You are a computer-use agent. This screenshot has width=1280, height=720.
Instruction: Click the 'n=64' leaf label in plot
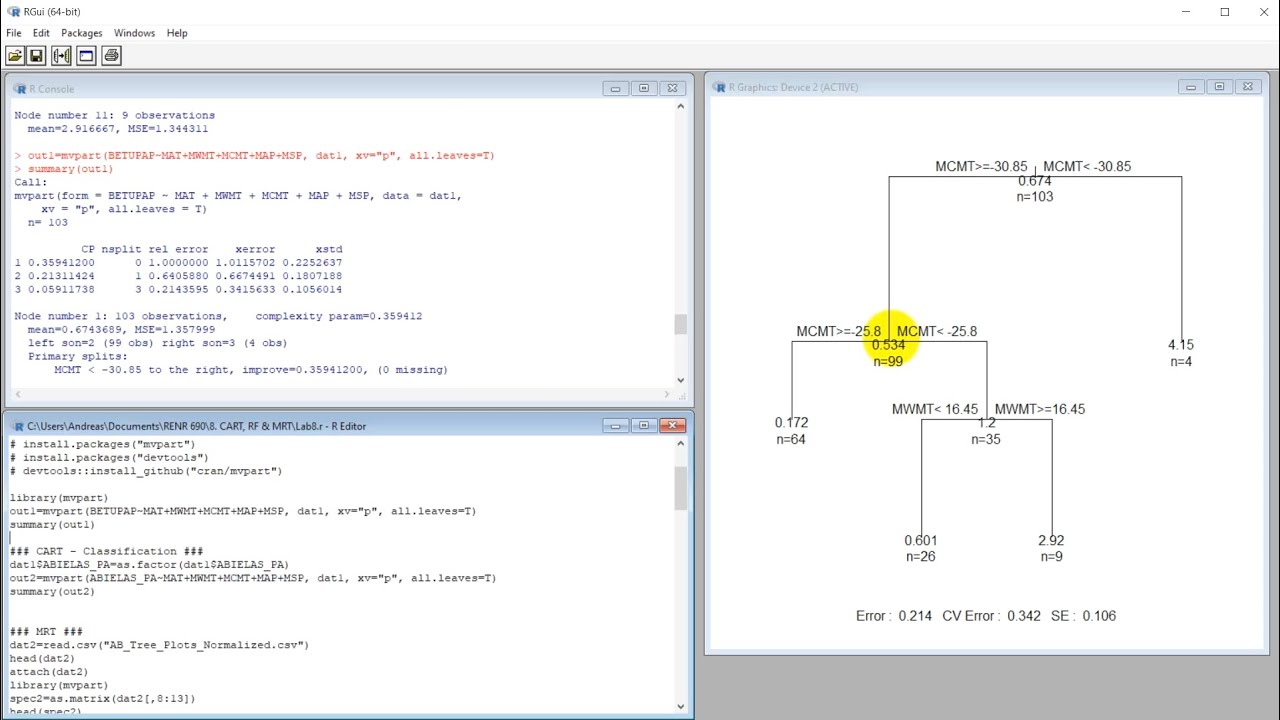(791, 439)
